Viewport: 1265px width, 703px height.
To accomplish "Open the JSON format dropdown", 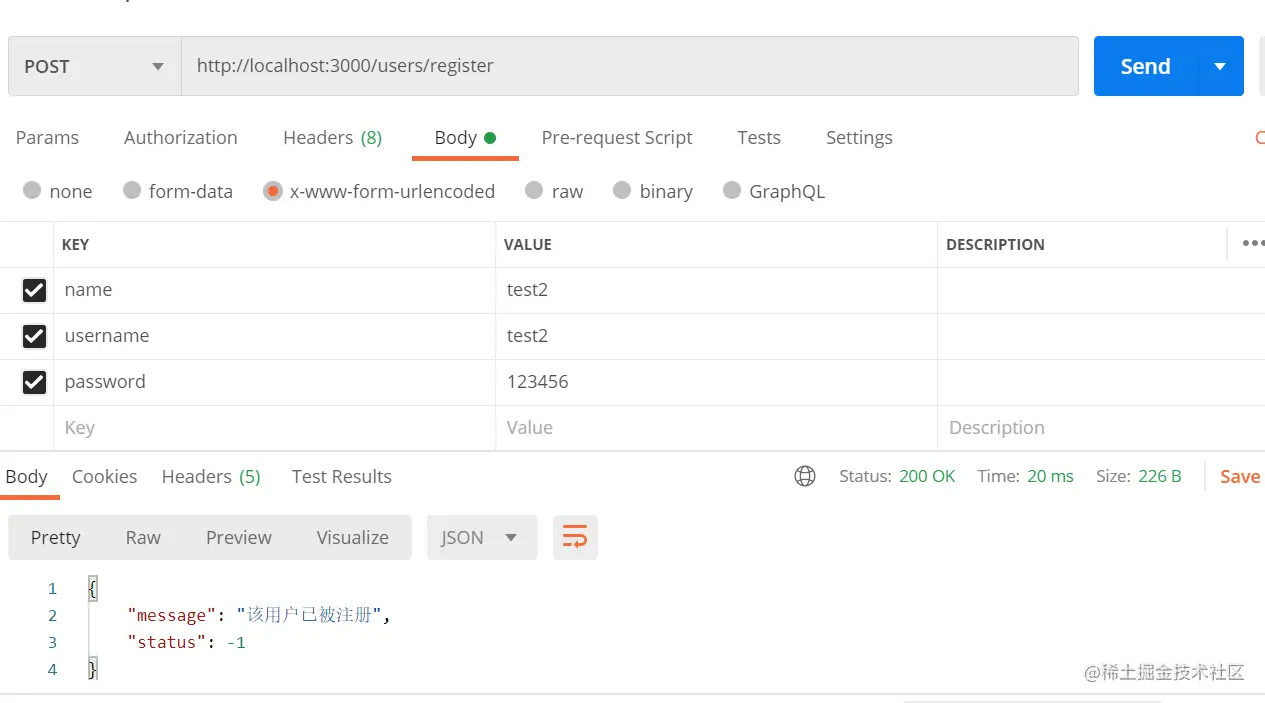I will point(482,537).
